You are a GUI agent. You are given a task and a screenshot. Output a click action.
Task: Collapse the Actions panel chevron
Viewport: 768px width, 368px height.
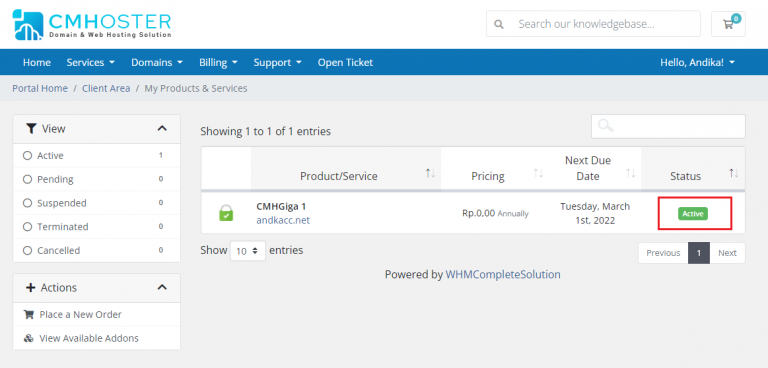[x=162, y=287]
